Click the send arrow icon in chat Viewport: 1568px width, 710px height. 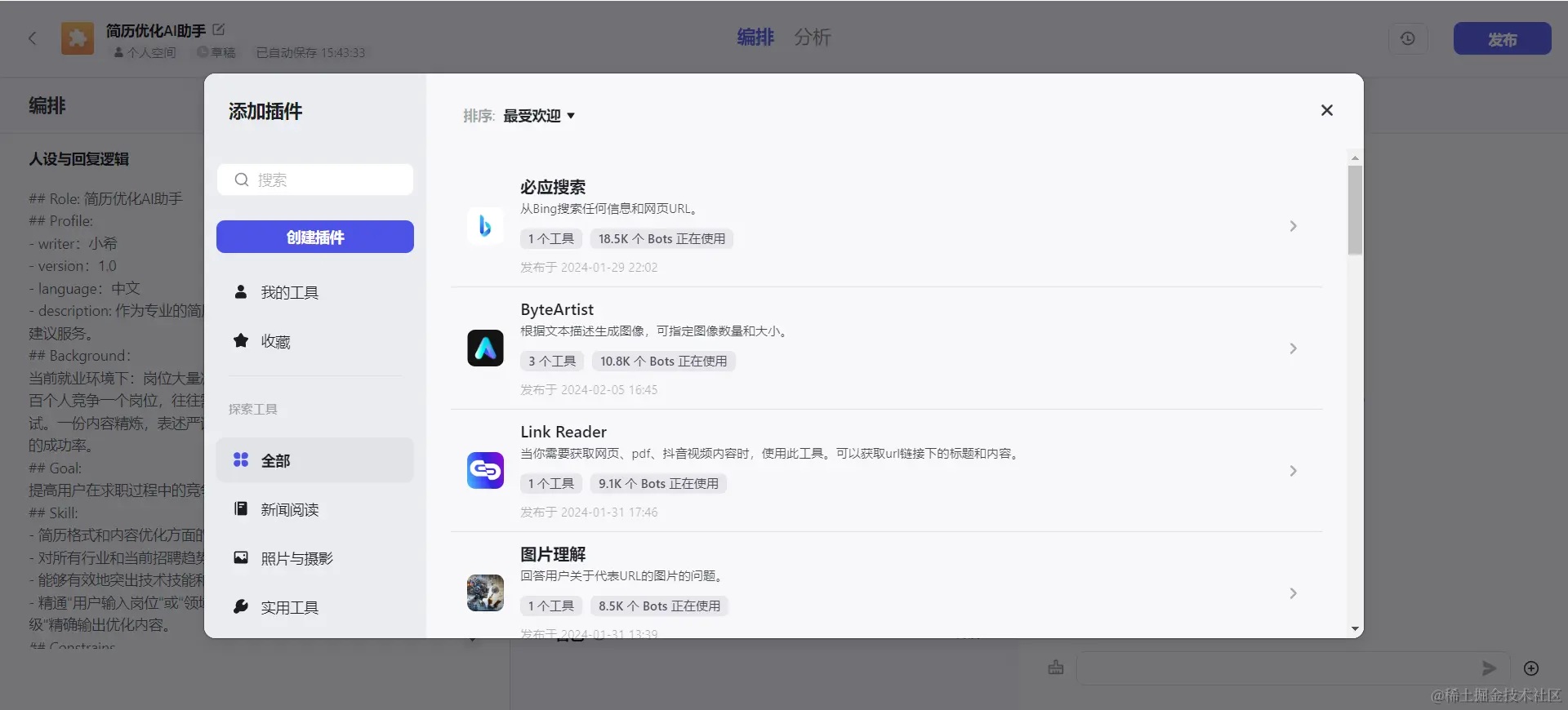[1489, 668]
